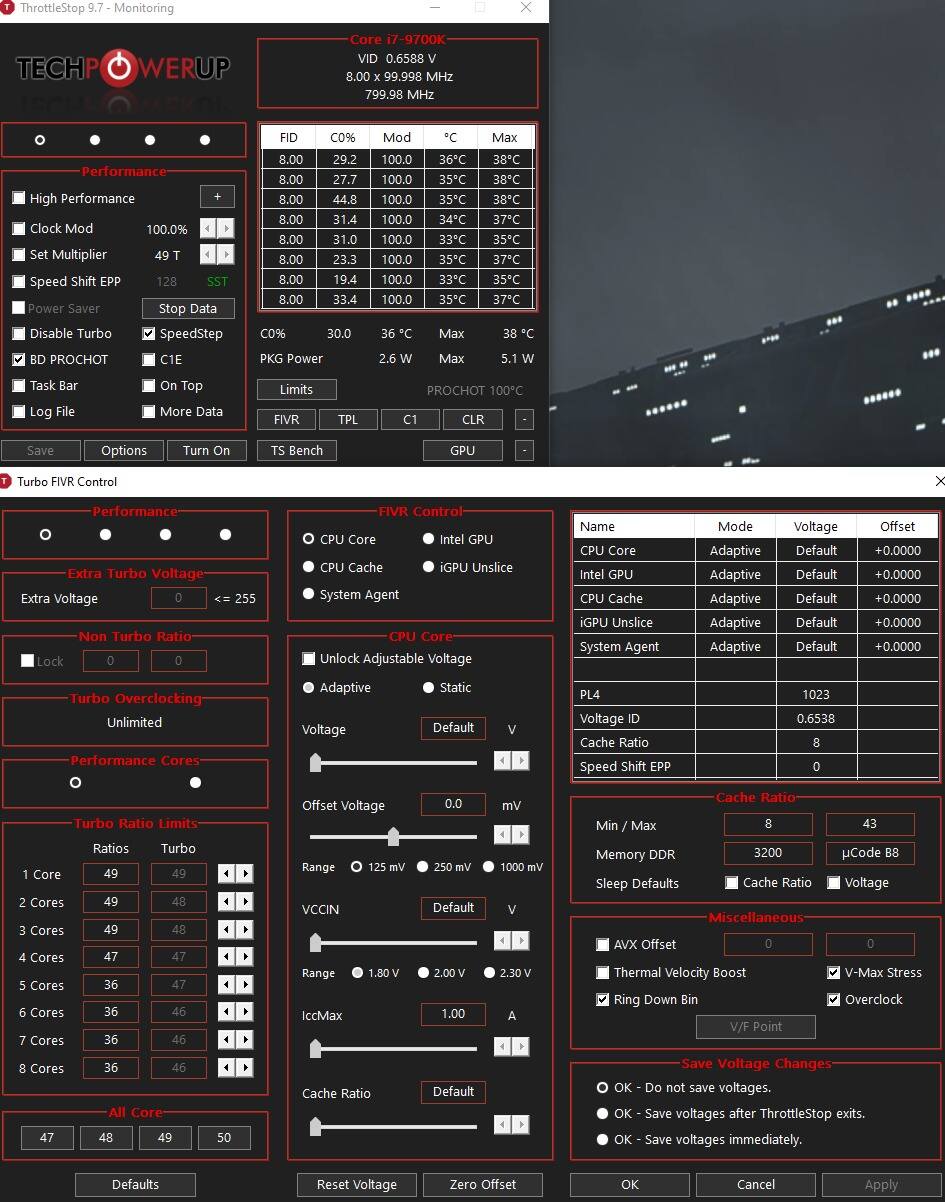The height and width of the screenshot is (1202, 945).
Task: Uncheck SpeedStep checkbox
Action: pyautogui.click(x=149, y=333)
